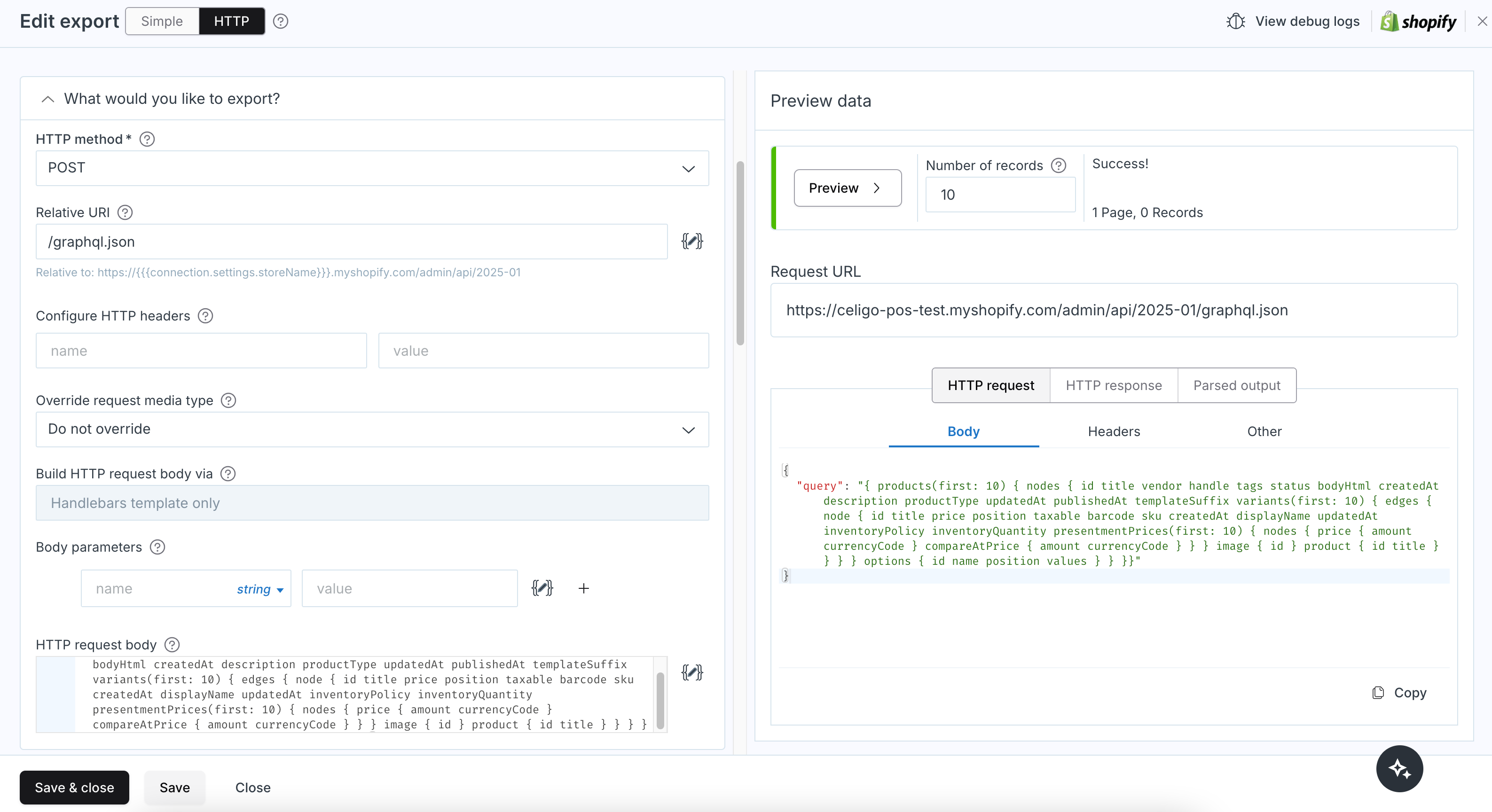Click the Copy text label
This screenshot has width=1492, height=812.
1410,693
